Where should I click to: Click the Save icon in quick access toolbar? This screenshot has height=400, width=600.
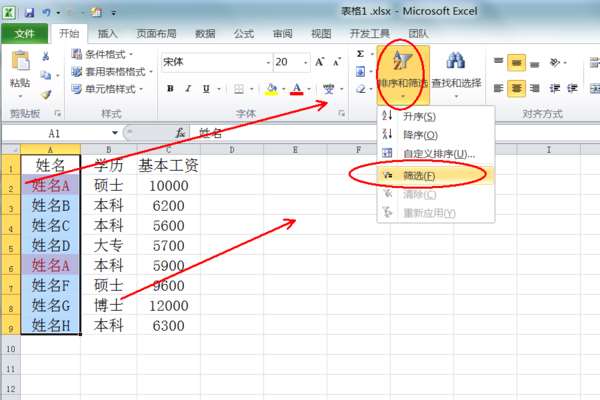[x=29, y=13]
